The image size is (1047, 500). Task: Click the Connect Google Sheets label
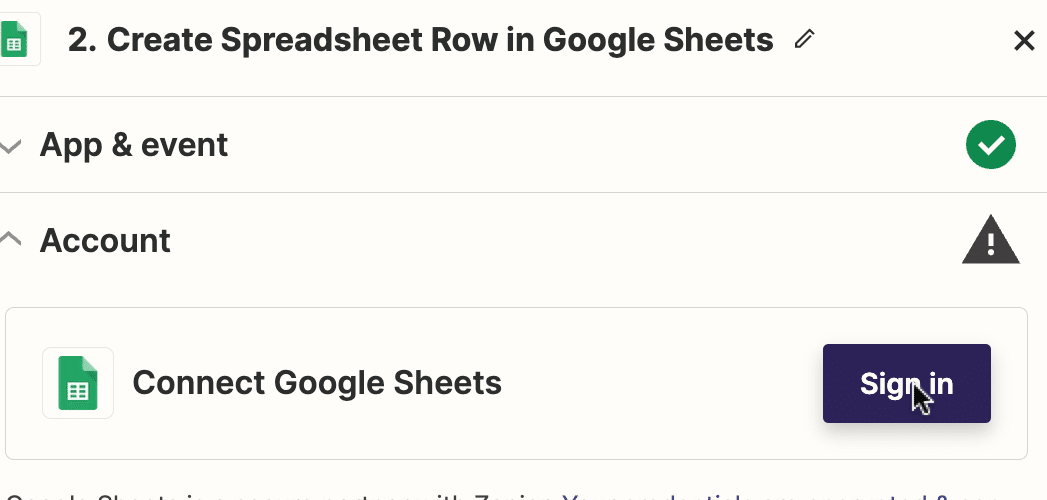point(317,383)
